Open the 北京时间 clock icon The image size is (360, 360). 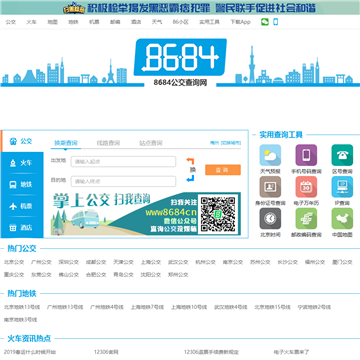[270, 219]
